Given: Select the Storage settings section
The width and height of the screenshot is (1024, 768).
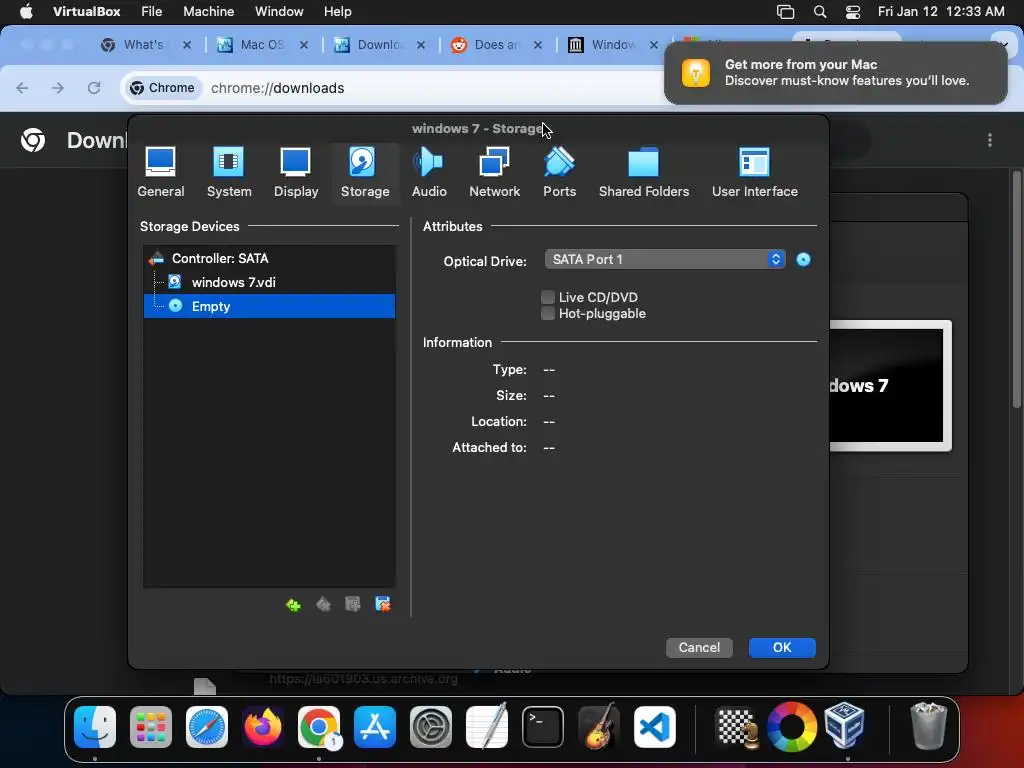Looking at the screenshot, I should (x=365, y=172).
